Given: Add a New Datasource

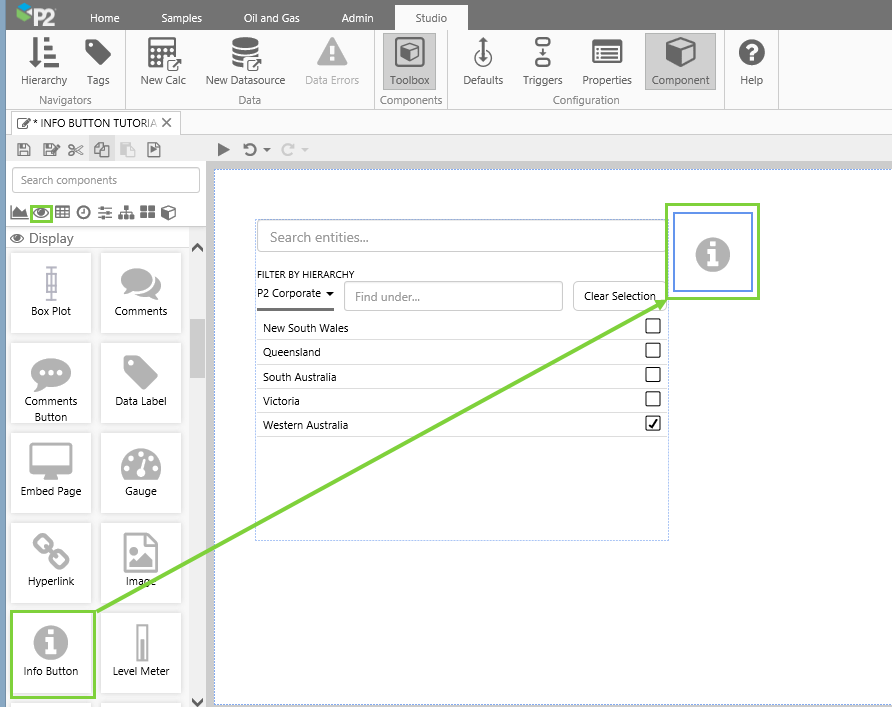Looking at the screenshot, I should click(x=245, y=61).
